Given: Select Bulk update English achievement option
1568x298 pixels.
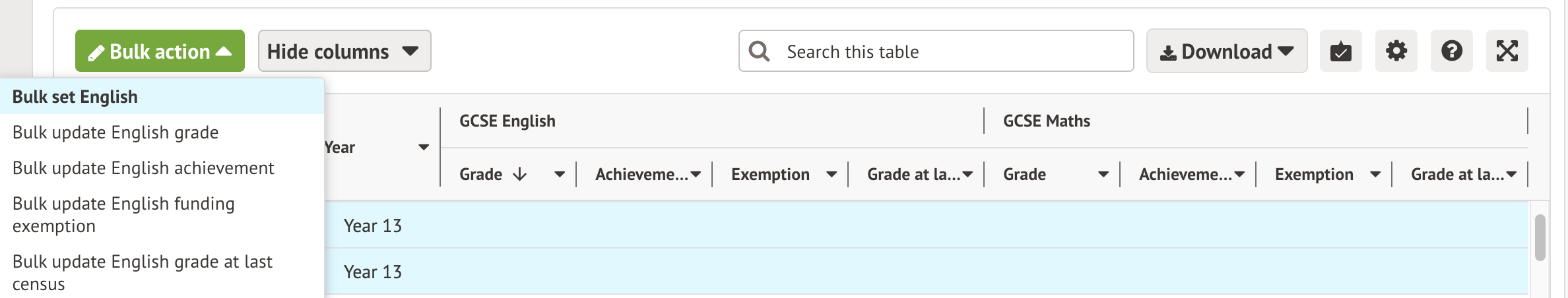Looking at the screenshot, I should tap(143, 168).
